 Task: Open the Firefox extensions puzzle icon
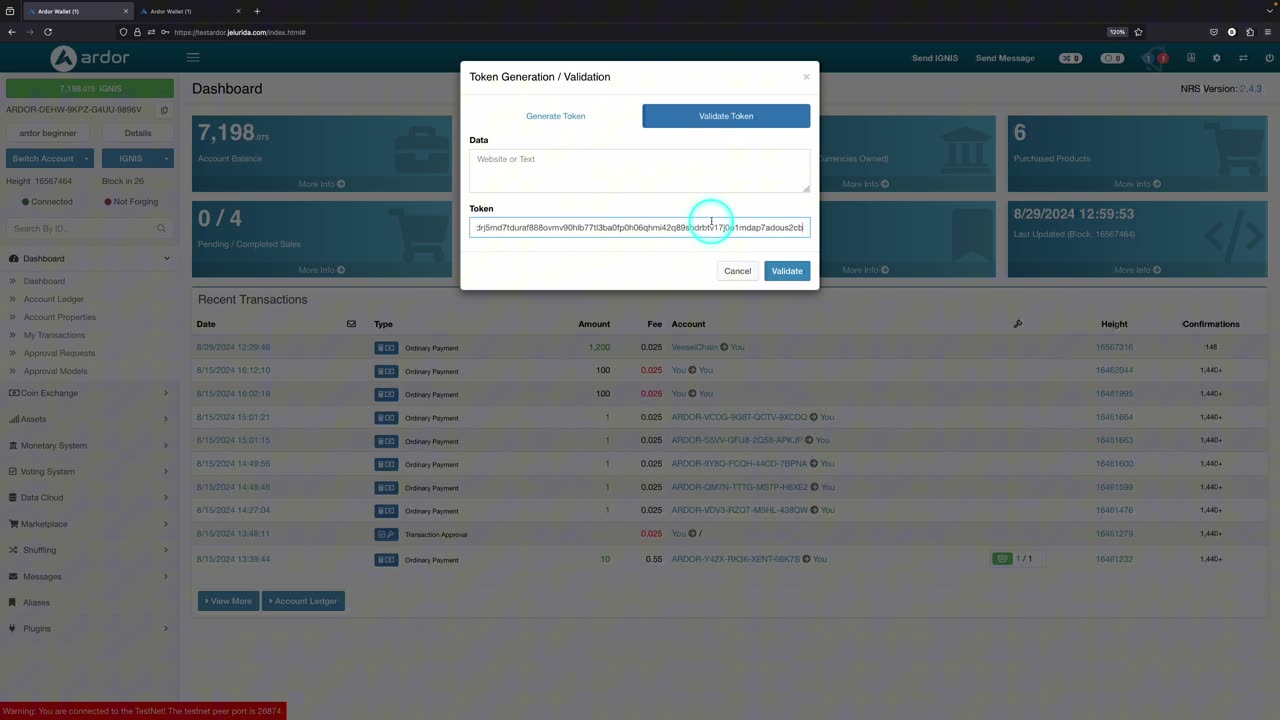1250,32
